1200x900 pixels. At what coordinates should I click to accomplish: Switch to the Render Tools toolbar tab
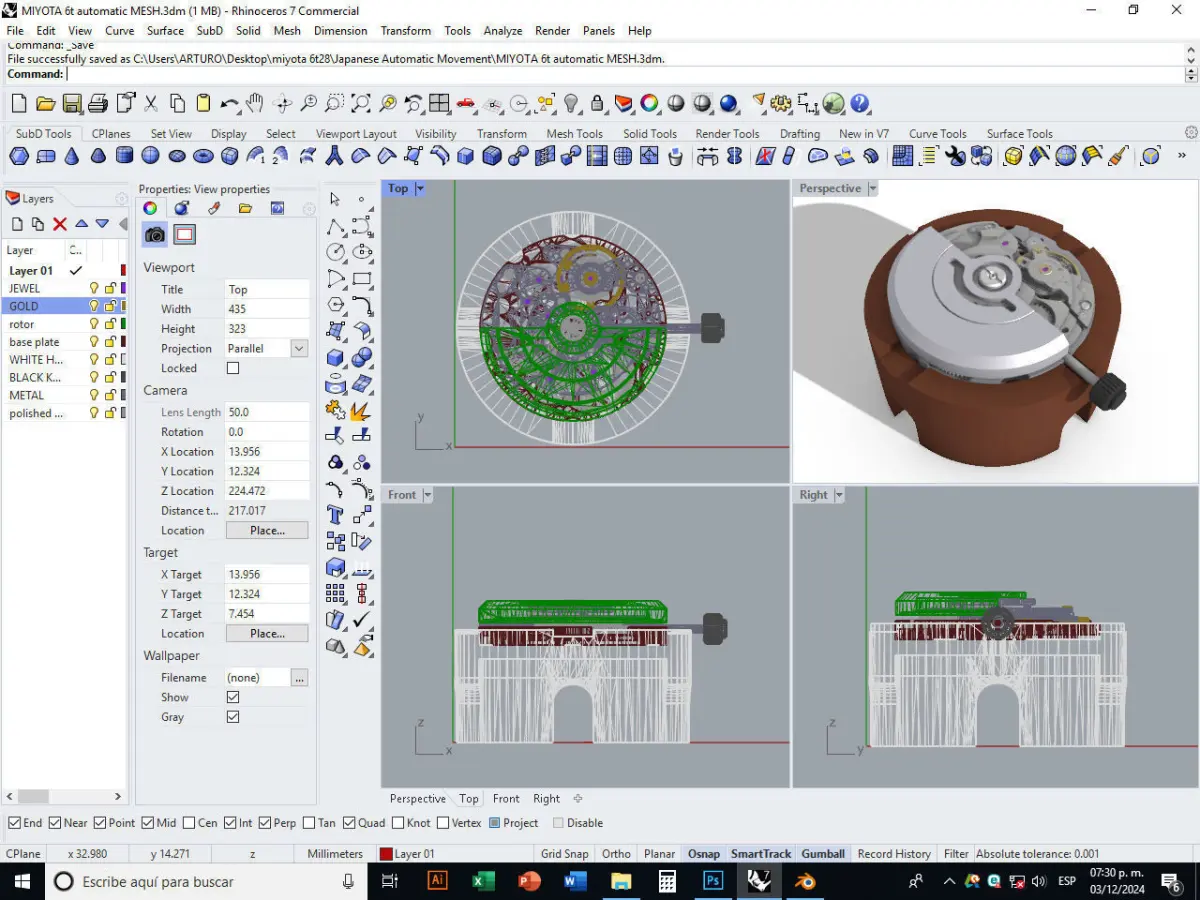[x=727, y=133]
